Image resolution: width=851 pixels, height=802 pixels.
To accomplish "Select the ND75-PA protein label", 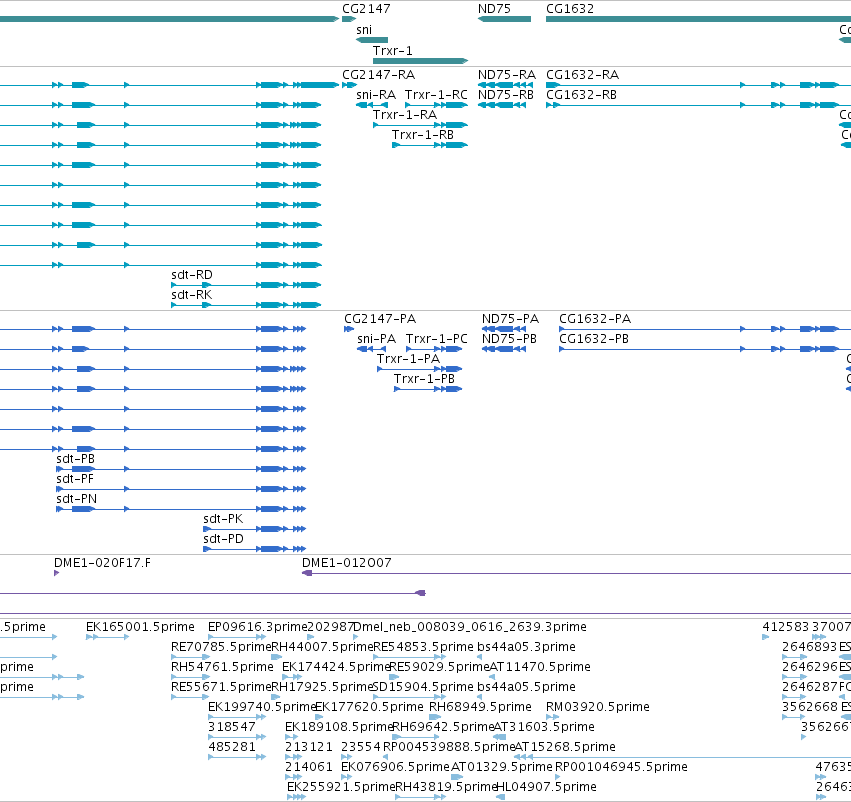I will coord(510,319).
